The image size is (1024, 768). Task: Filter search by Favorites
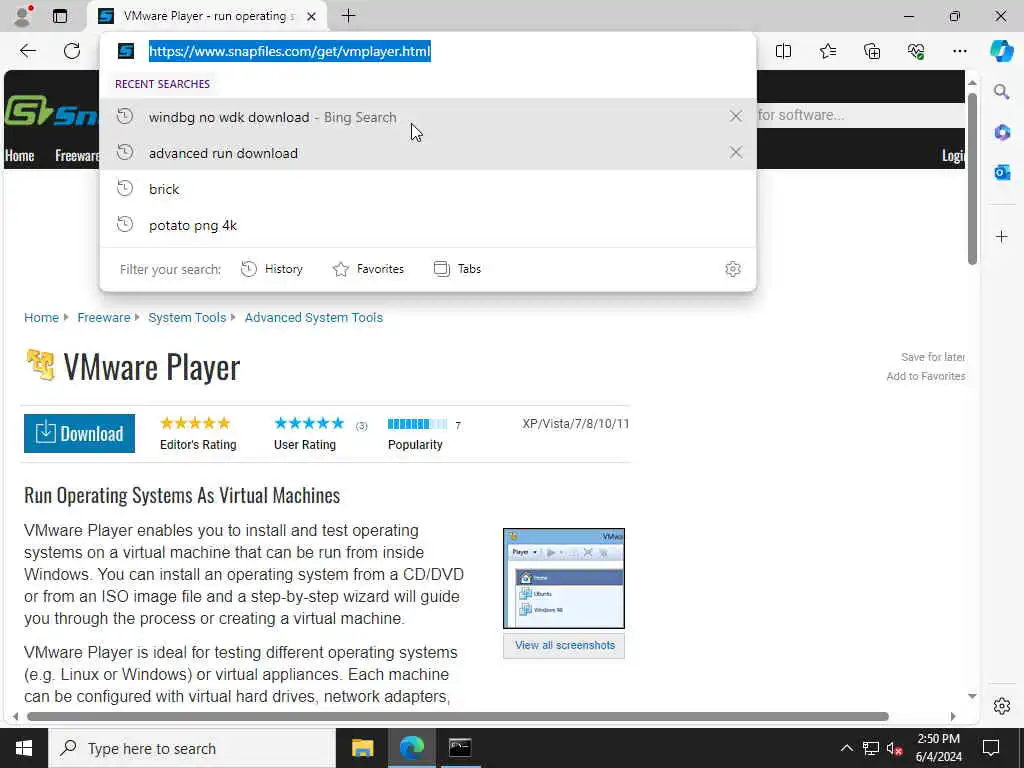[x=368, y=269]
